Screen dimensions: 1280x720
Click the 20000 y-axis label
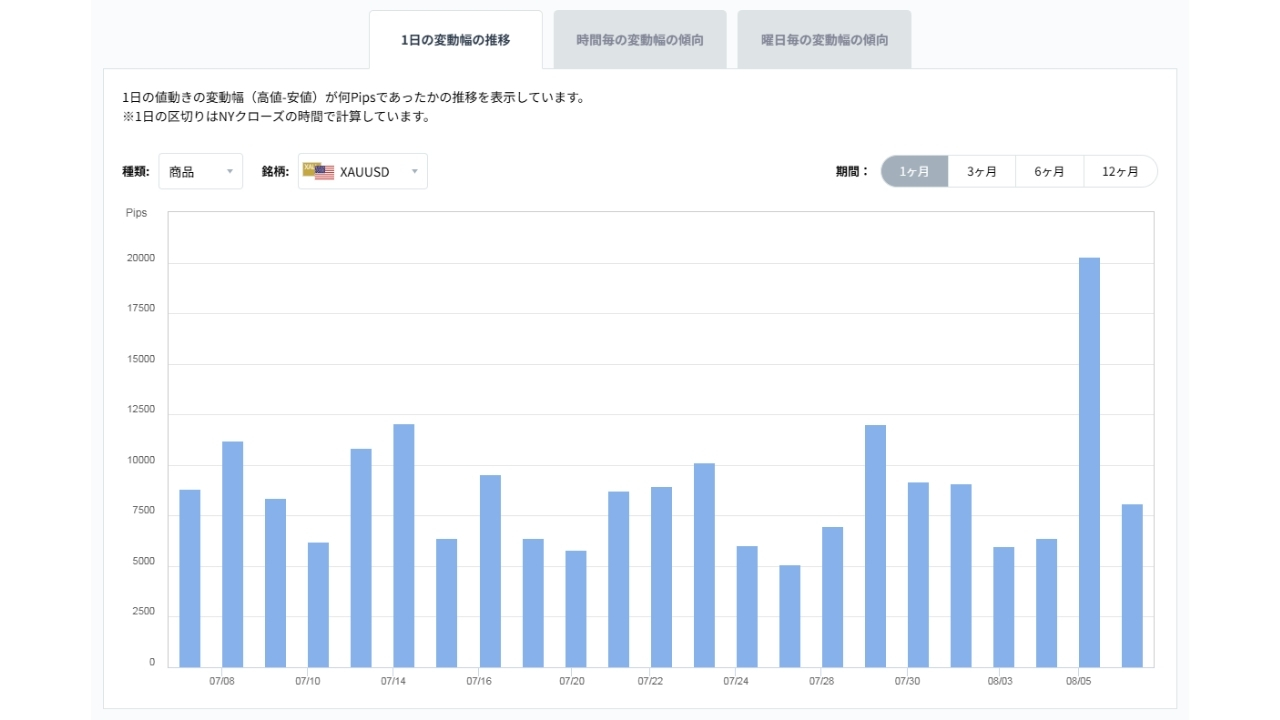[x=140, y=258]
